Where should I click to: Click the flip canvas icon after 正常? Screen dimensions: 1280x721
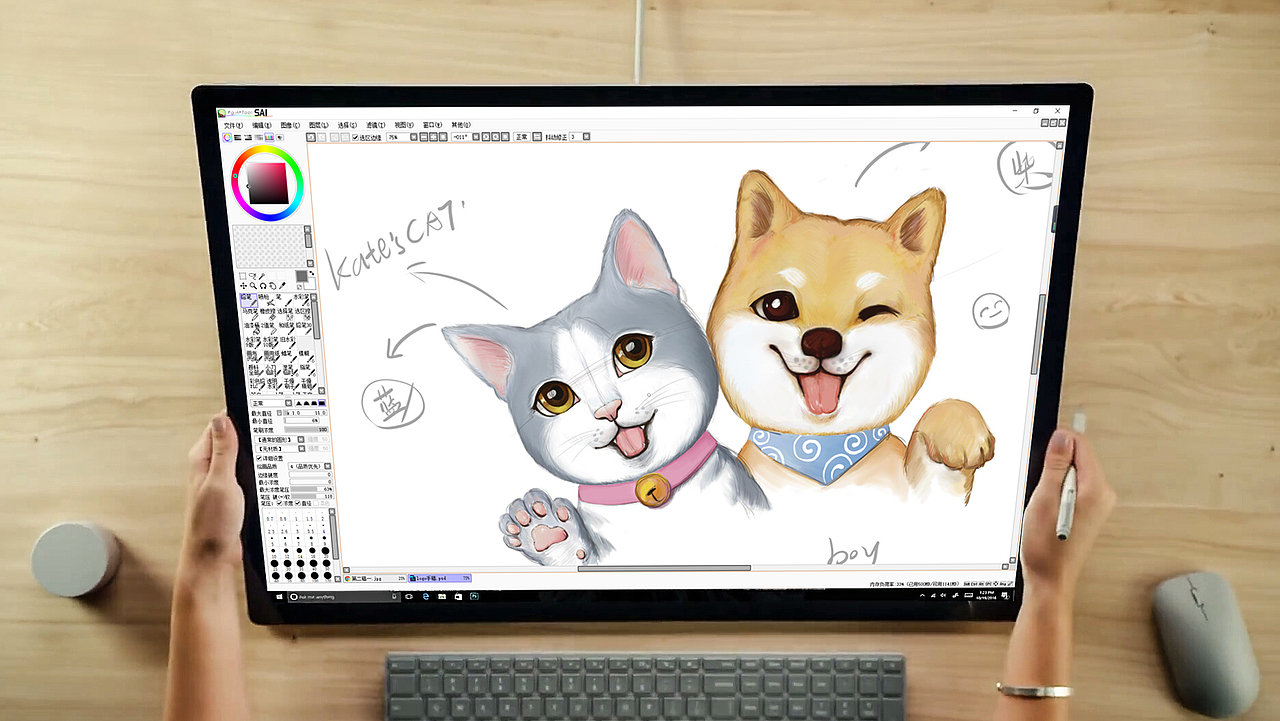[537, 137]
